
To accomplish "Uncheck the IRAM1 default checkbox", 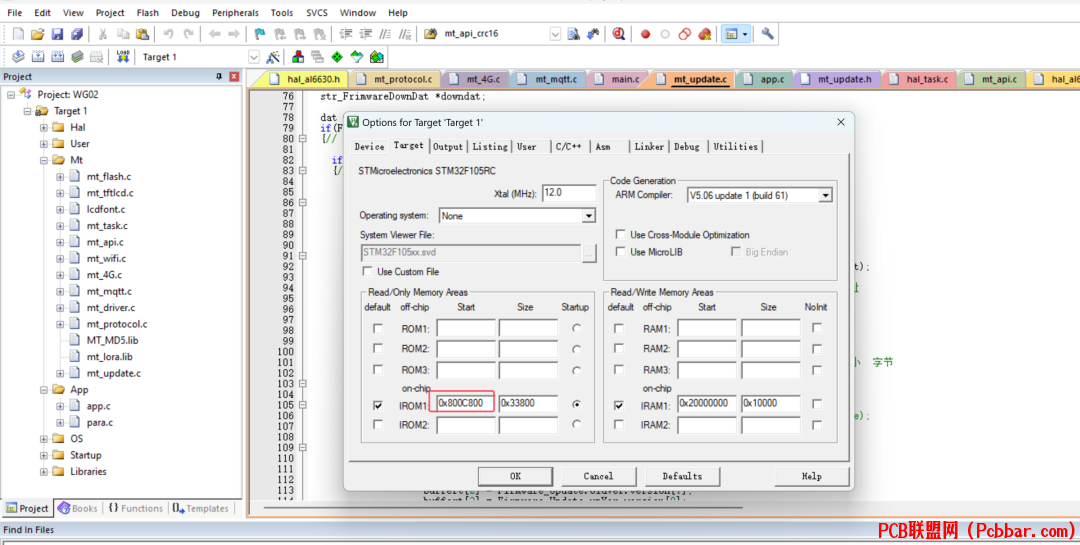I will coord(619,405).
